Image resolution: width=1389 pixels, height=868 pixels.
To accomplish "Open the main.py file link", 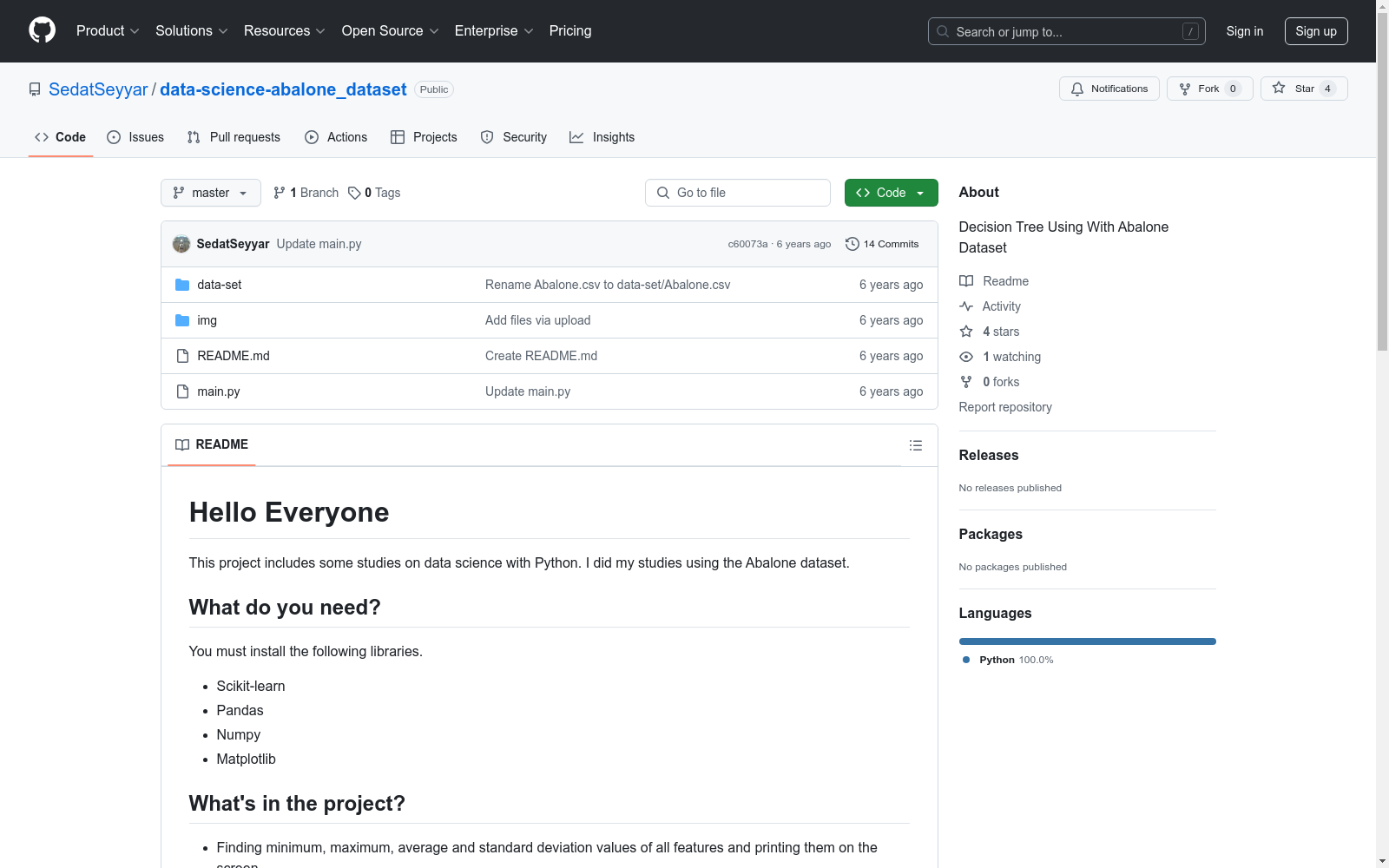I will click(219, 391).
